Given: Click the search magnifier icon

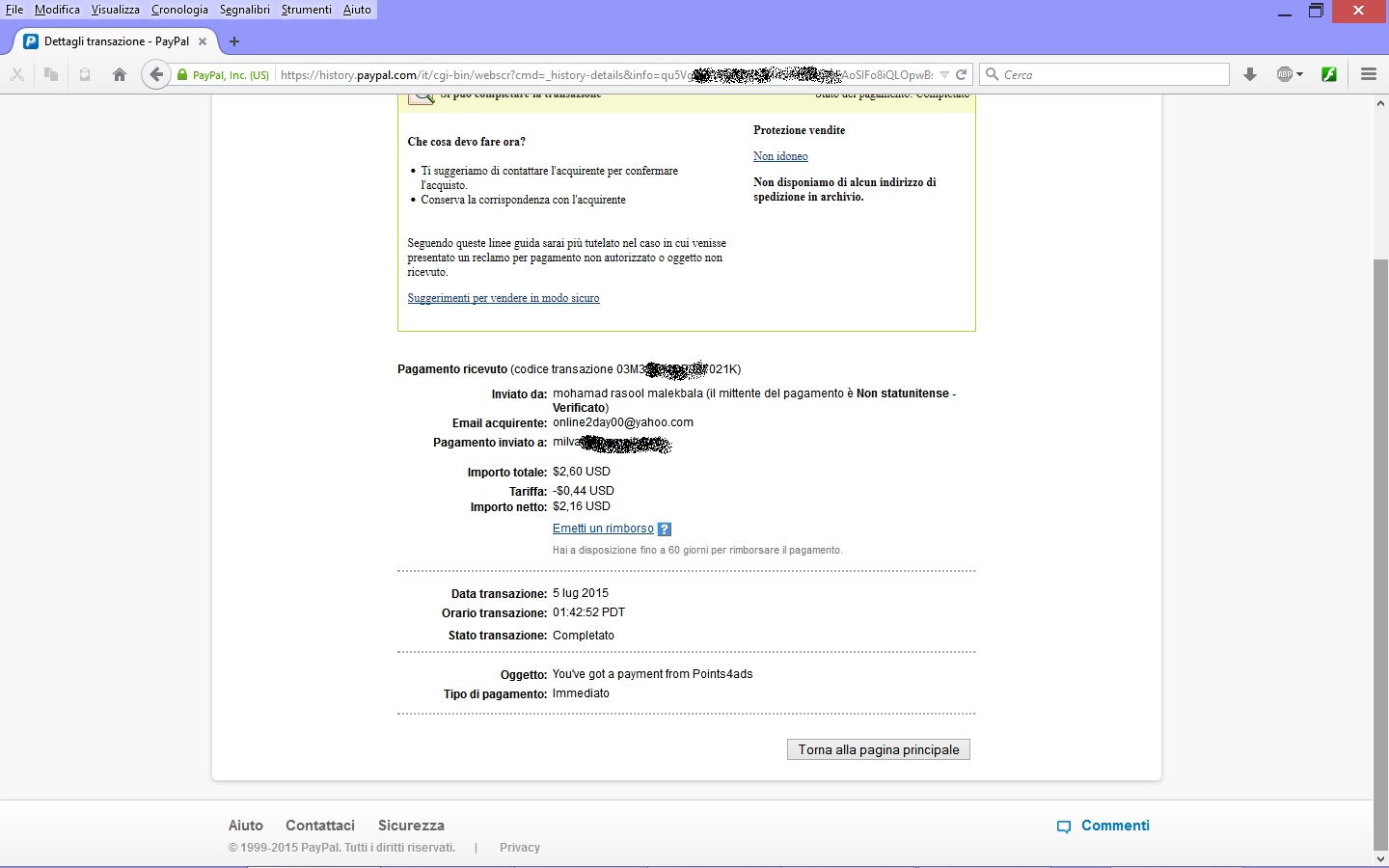Looking at the screenshot, I should [x=992, y=74].
